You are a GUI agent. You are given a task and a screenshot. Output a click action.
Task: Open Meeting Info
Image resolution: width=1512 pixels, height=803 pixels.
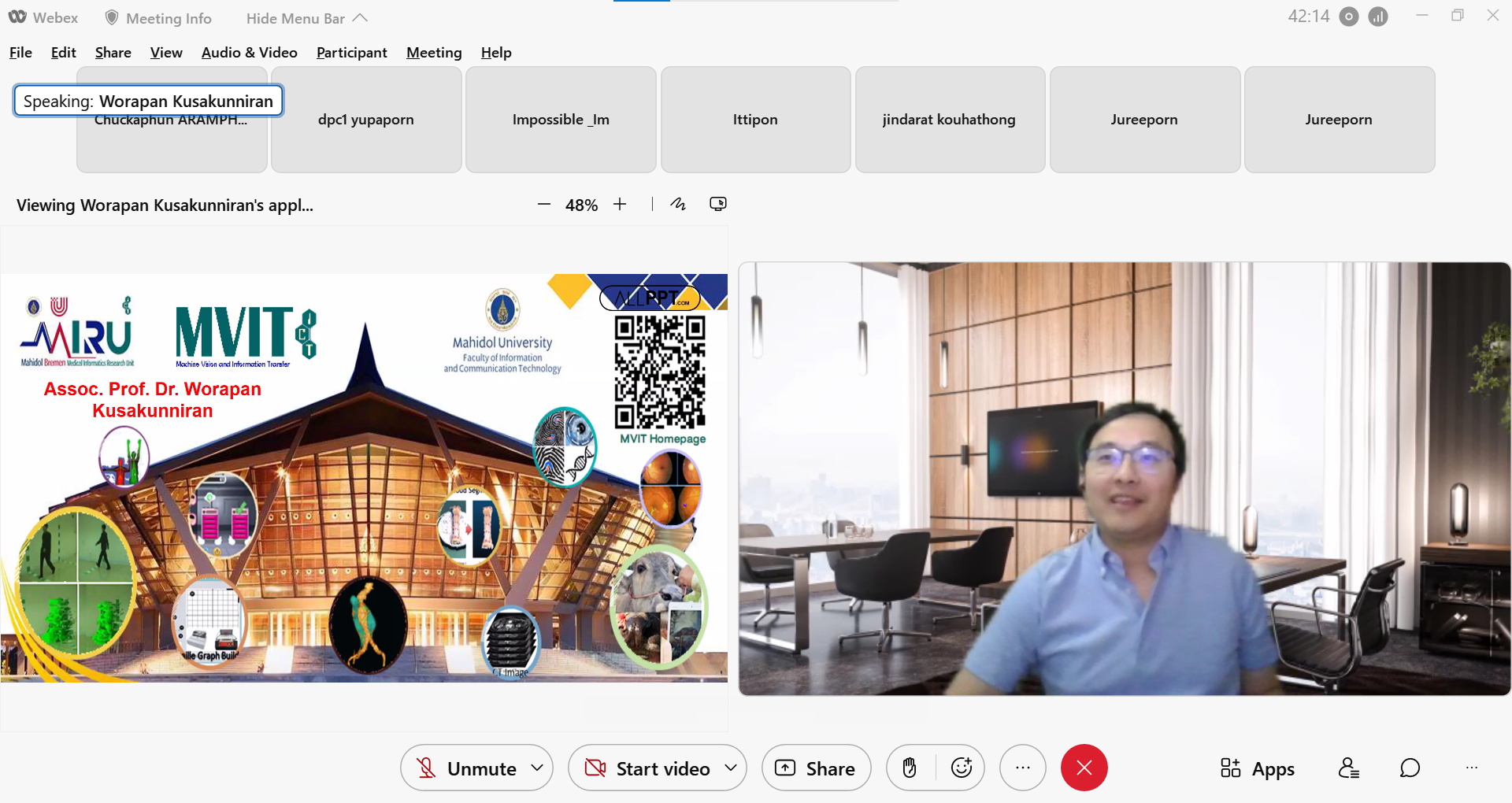pos(158,18)
